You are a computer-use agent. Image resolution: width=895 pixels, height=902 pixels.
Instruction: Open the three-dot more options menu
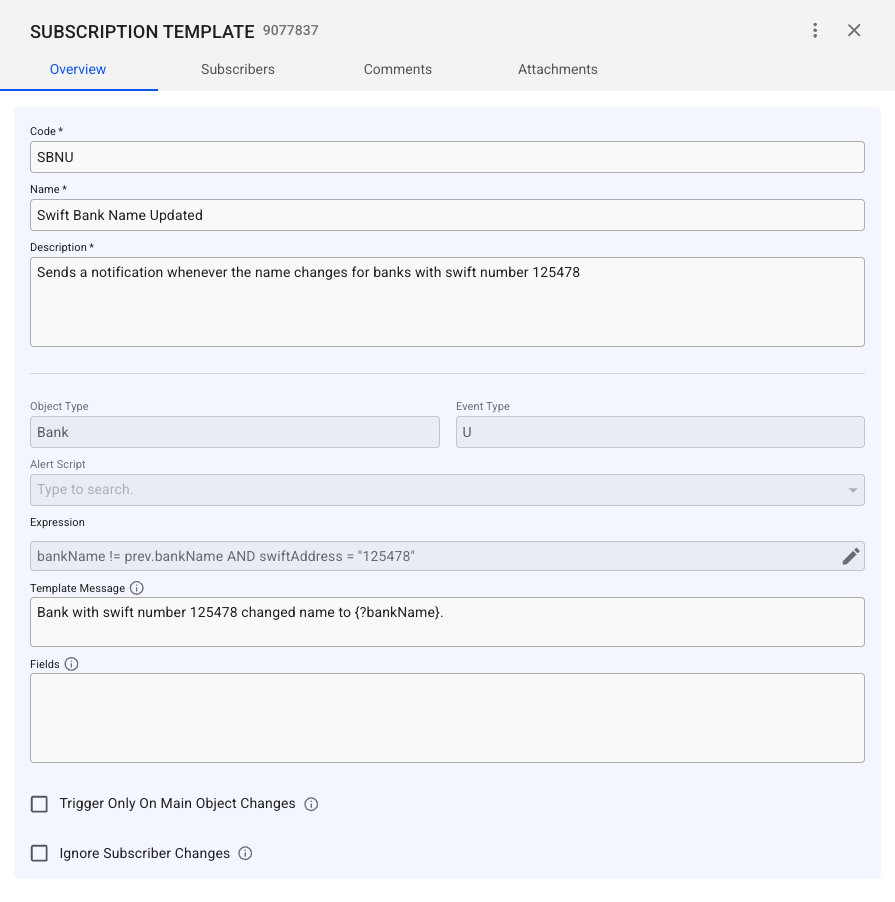point(816,31)
